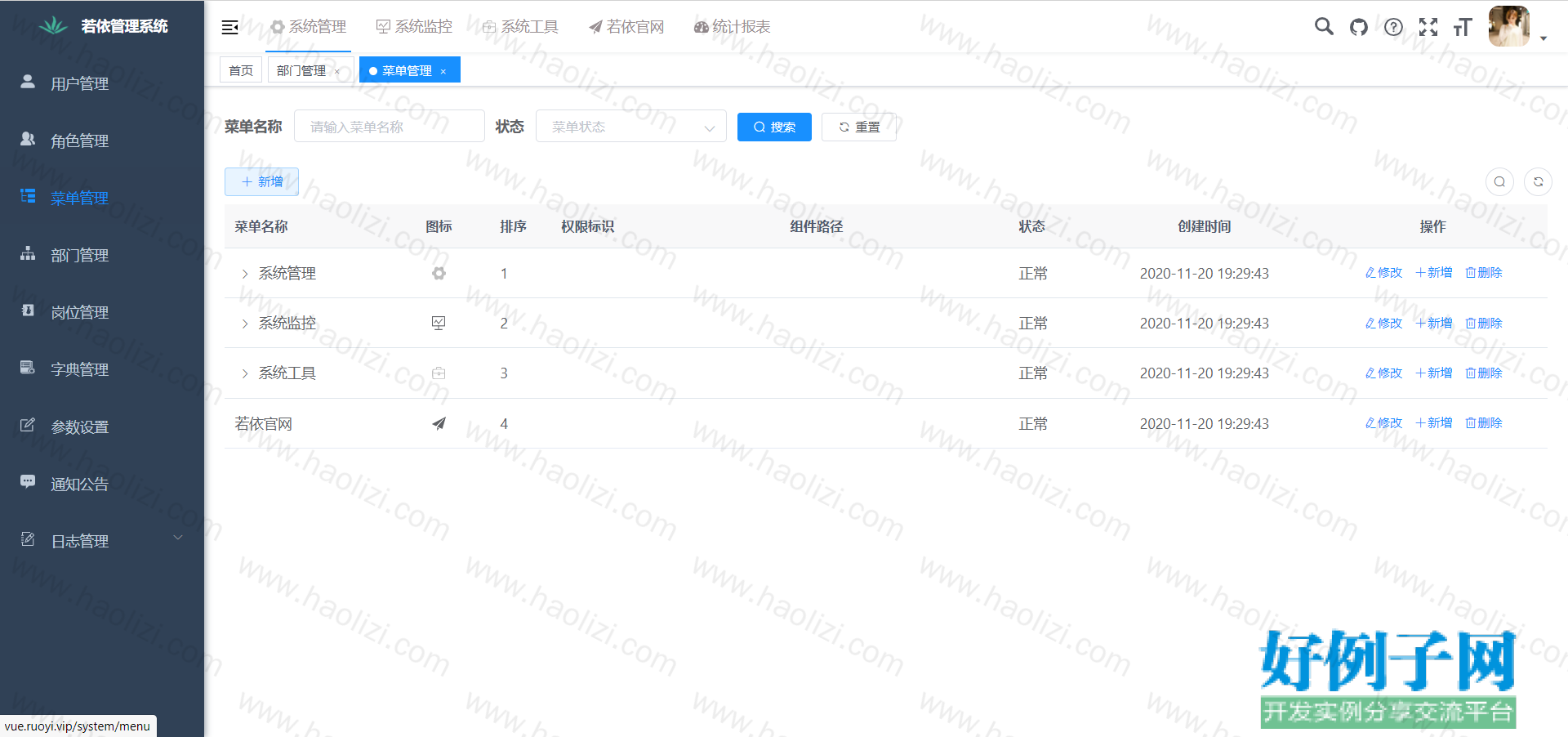Open 角色管理 in the sidebar
This screenshot has height=737, width=1568.
tap(102, 141)
